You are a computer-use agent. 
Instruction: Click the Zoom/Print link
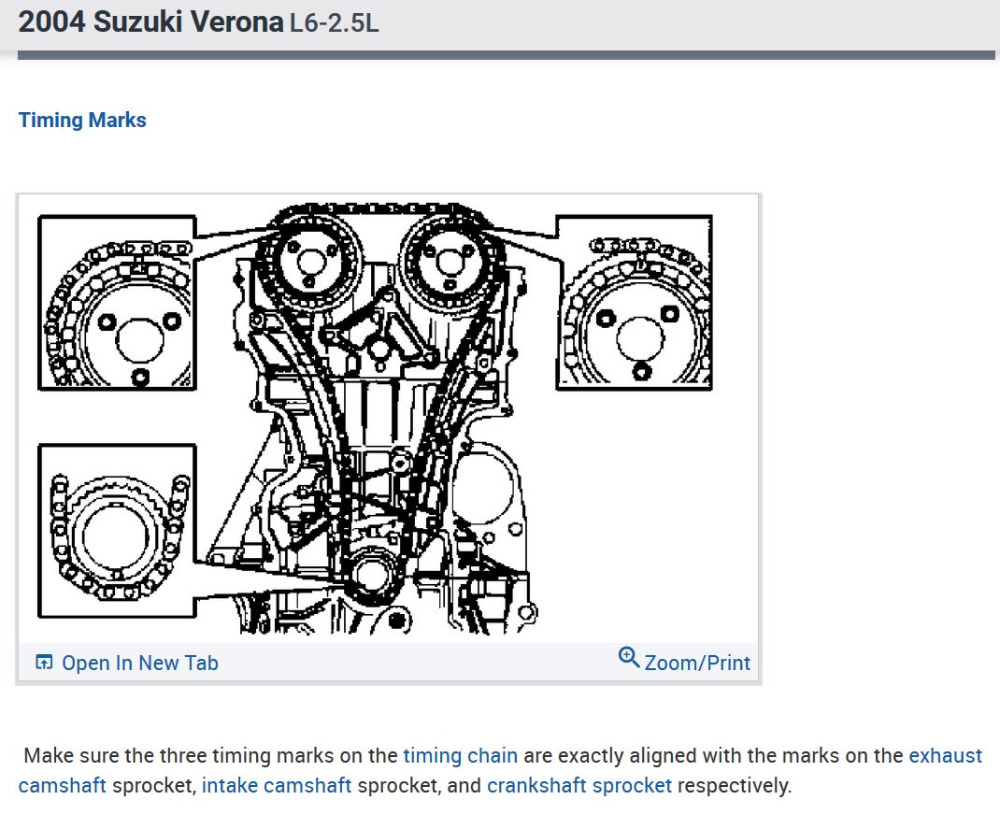pyautogui.click(x=684, y=661)
